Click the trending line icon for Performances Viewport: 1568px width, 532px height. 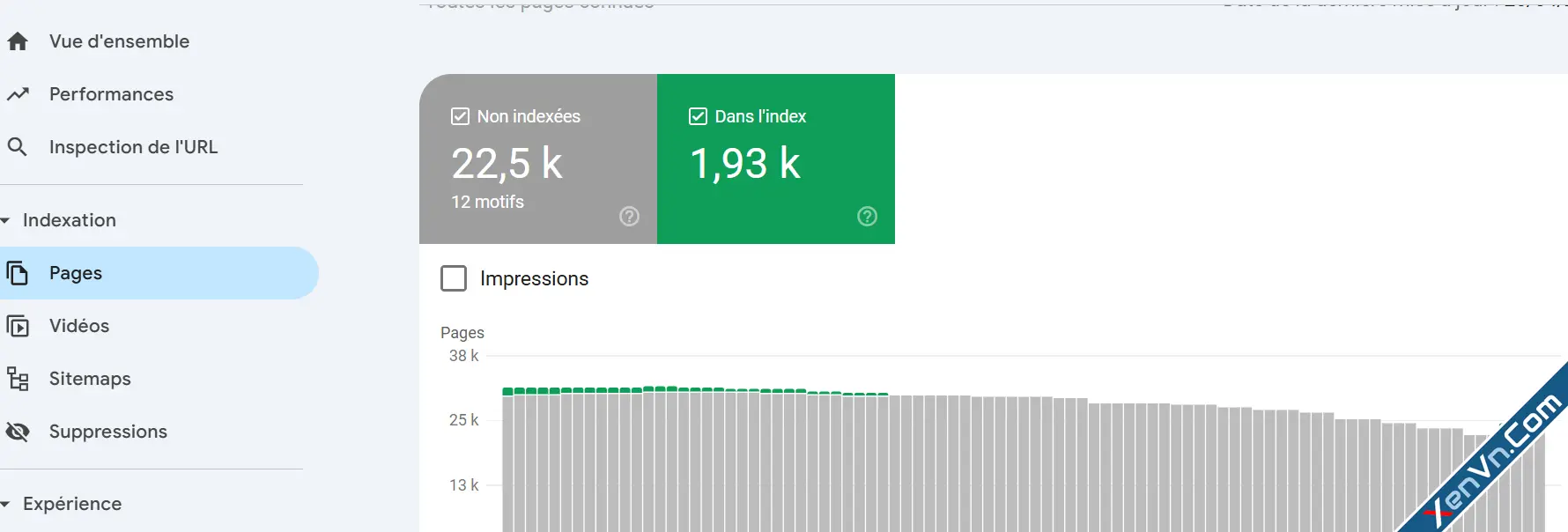[x=18, y=94]
